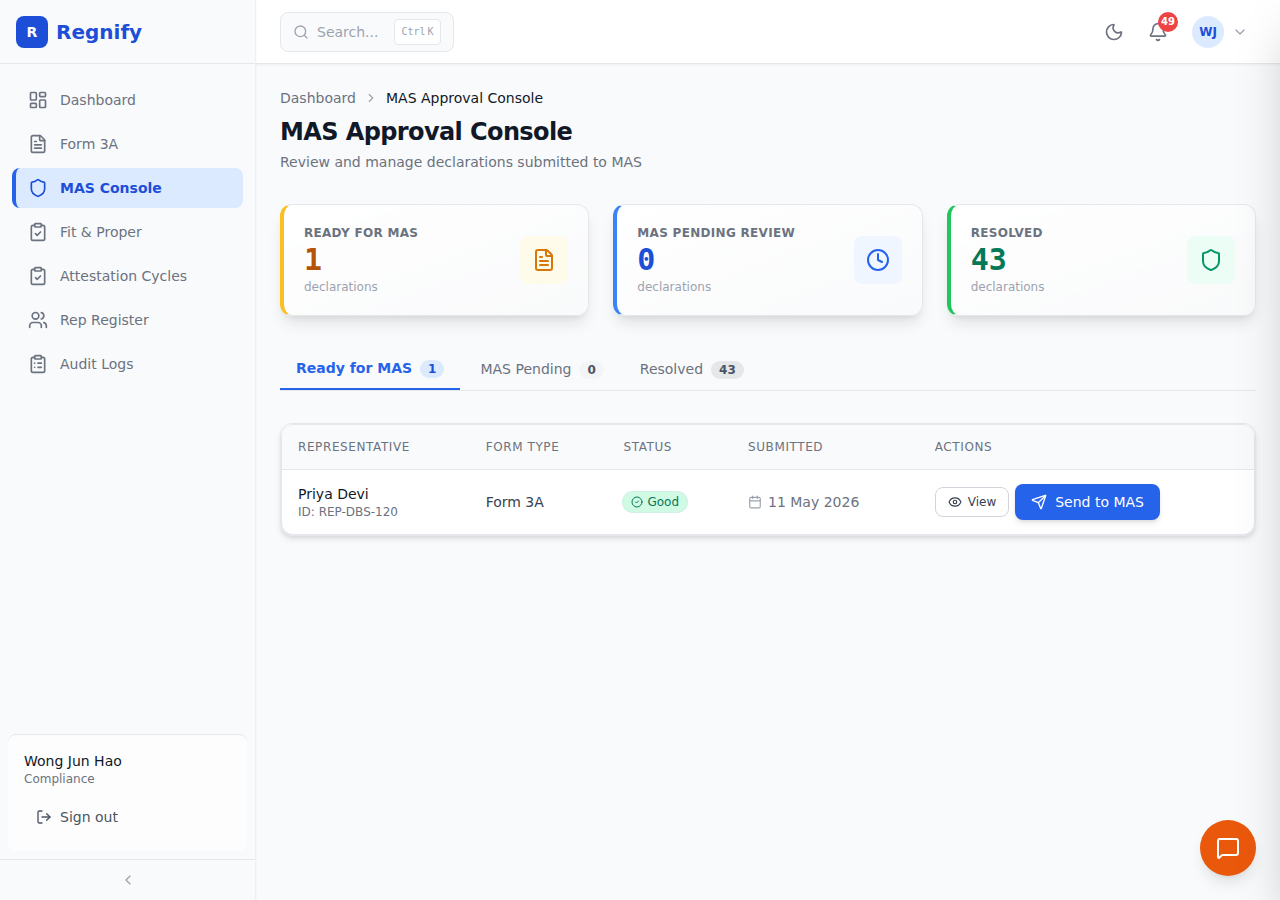Open the Form 3A sidebar item
Viewport: 1280px width, 900px height.
click(127, 144)
